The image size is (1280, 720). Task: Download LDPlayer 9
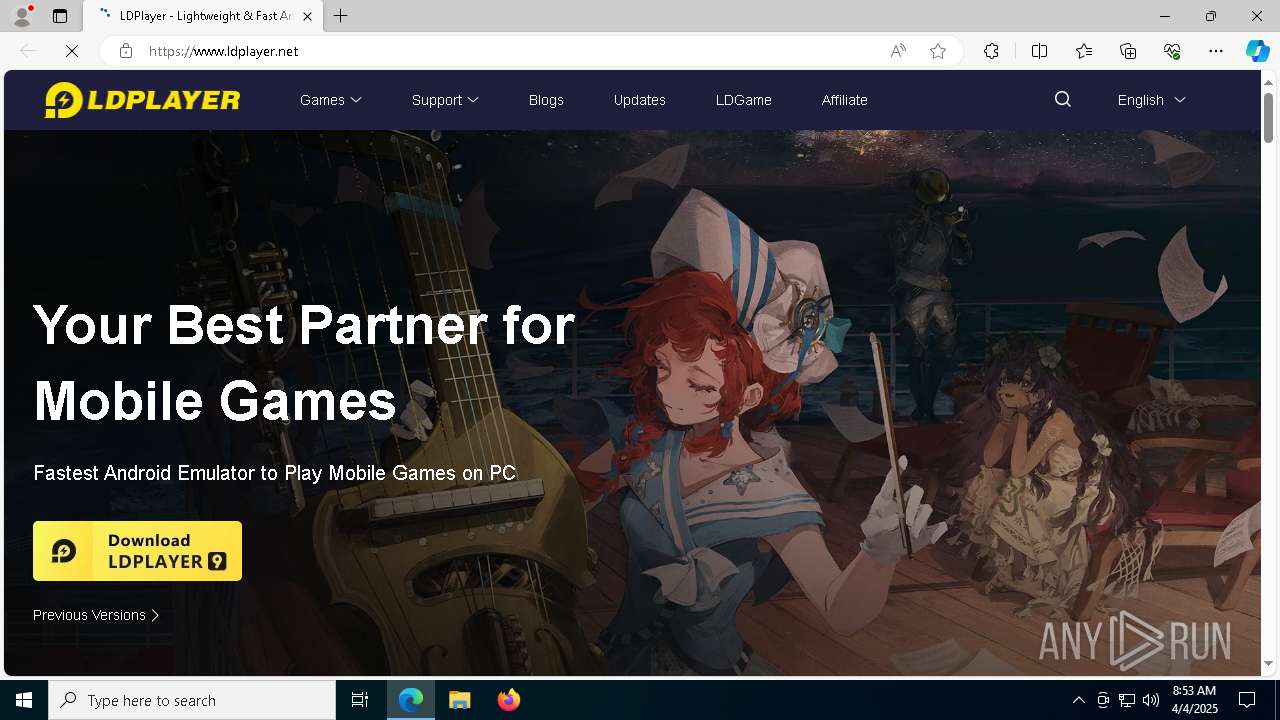tap(137, 551)
